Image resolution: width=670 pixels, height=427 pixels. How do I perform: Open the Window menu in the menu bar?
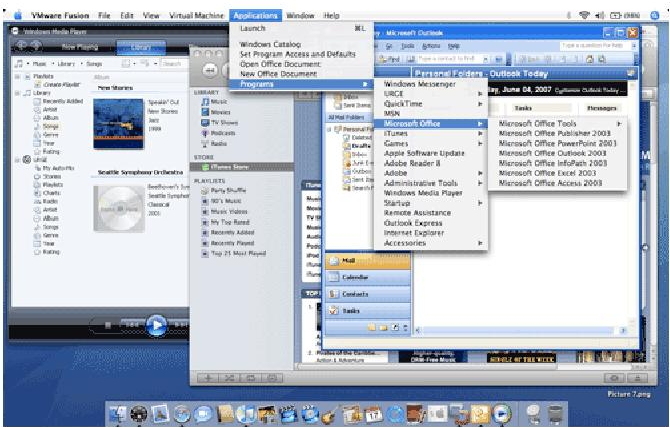300,15
